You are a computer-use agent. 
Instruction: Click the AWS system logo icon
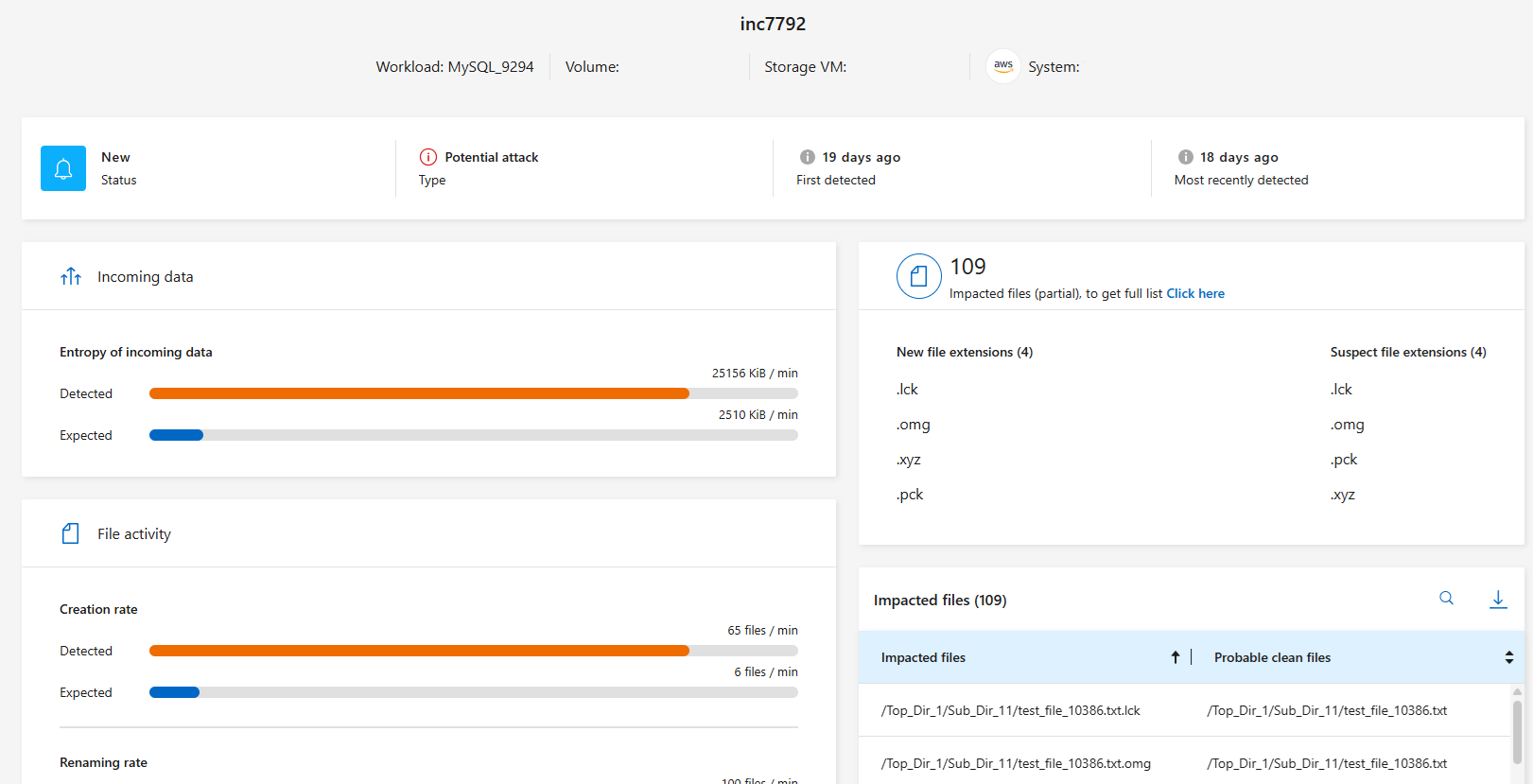(x=1002, y=66)
